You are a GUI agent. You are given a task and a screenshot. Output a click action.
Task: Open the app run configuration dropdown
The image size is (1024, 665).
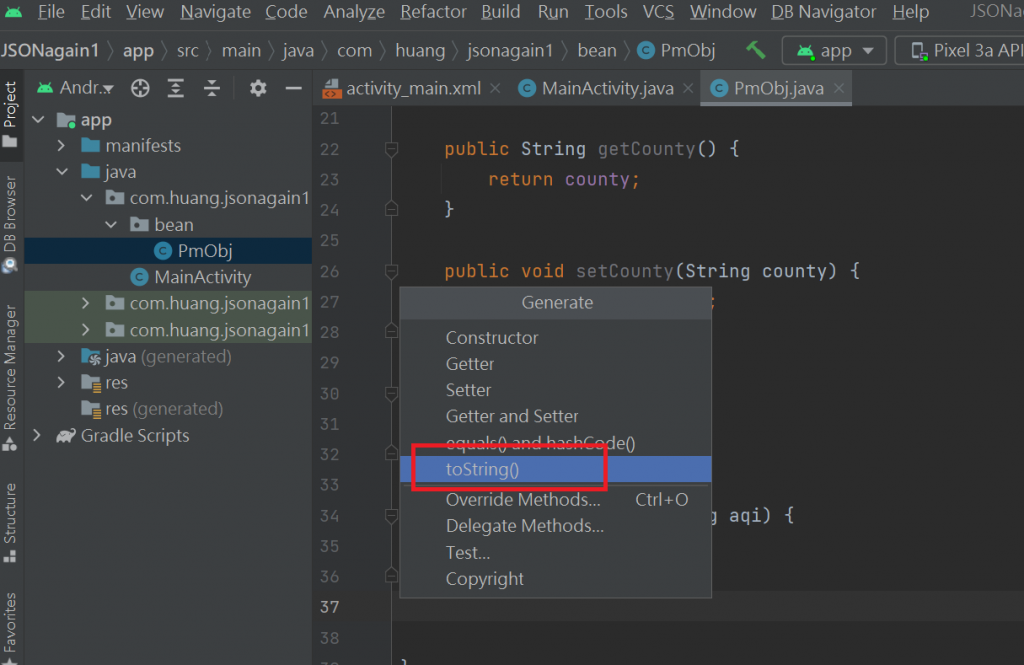835,50
